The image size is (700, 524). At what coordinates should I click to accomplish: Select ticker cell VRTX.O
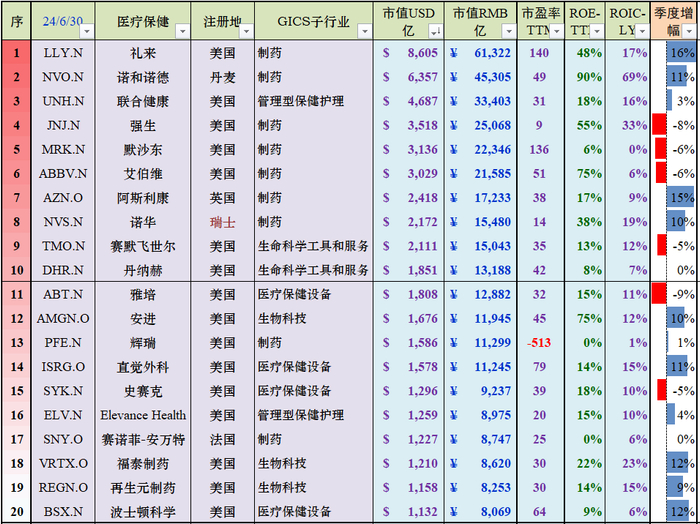63,463
